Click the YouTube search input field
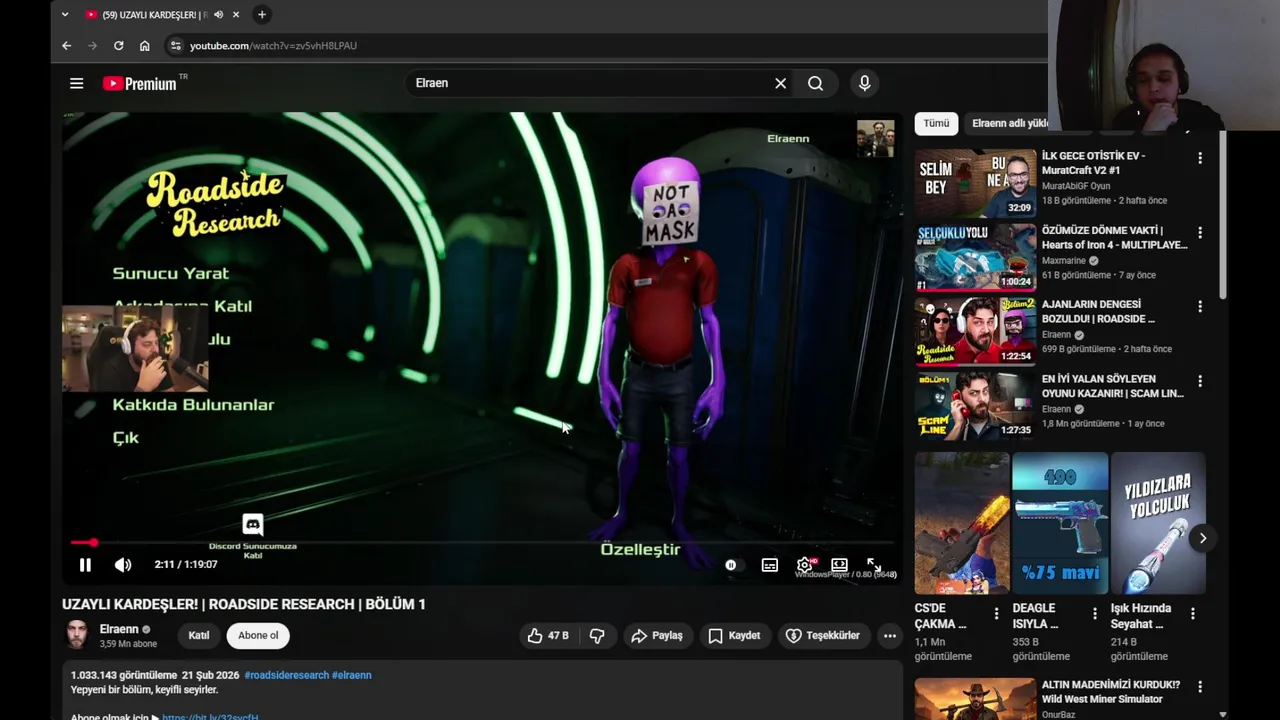The width and height of the screenshot is (1280, 720). pyautogui.click(x=590, y=83)
